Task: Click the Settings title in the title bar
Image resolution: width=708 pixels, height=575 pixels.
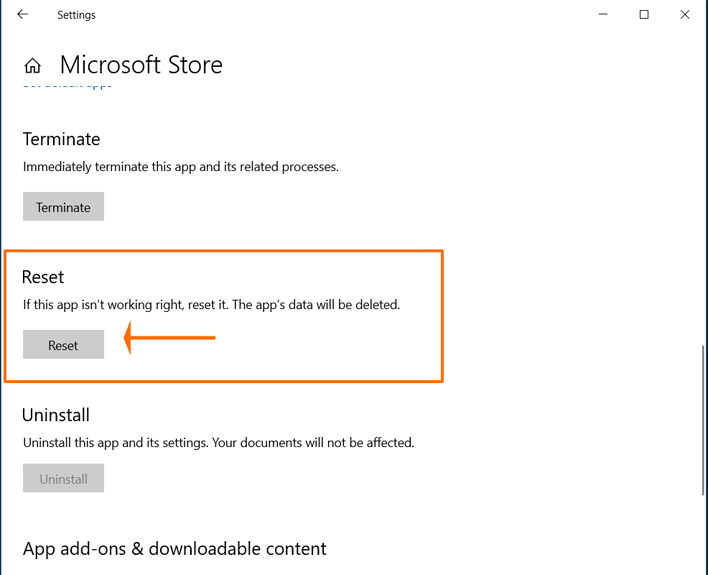Action: click(x=76, y=15)
